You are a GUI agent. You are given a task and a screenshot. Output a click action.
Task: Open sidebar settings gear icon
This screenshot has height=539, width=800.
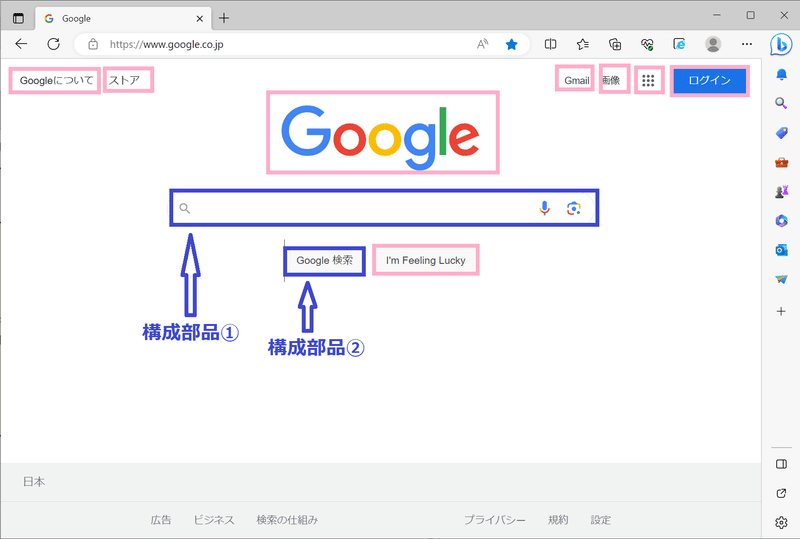[781, 522]
